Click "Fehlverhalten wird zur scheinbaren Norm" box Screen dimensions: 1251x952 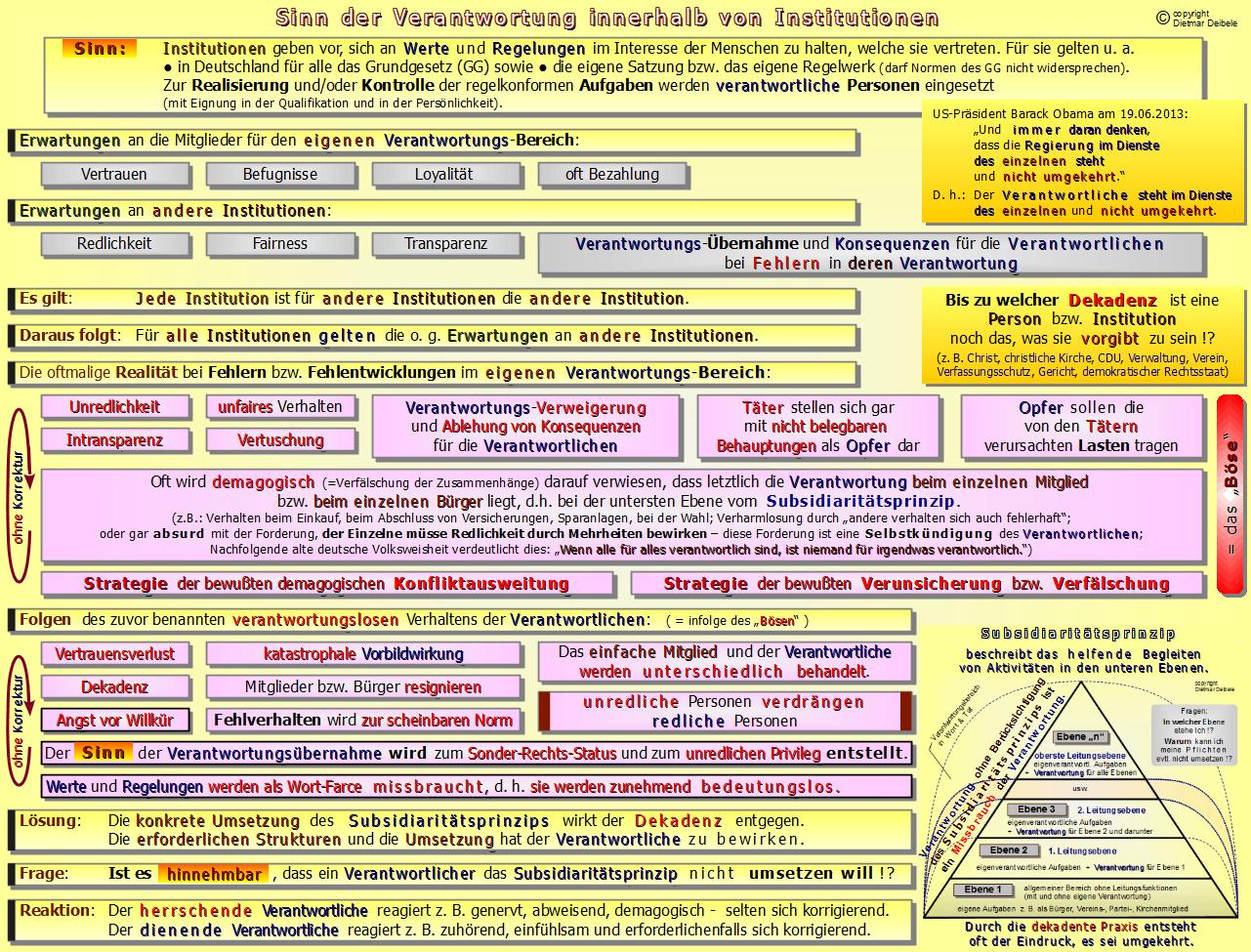click(x=363, y=721)
